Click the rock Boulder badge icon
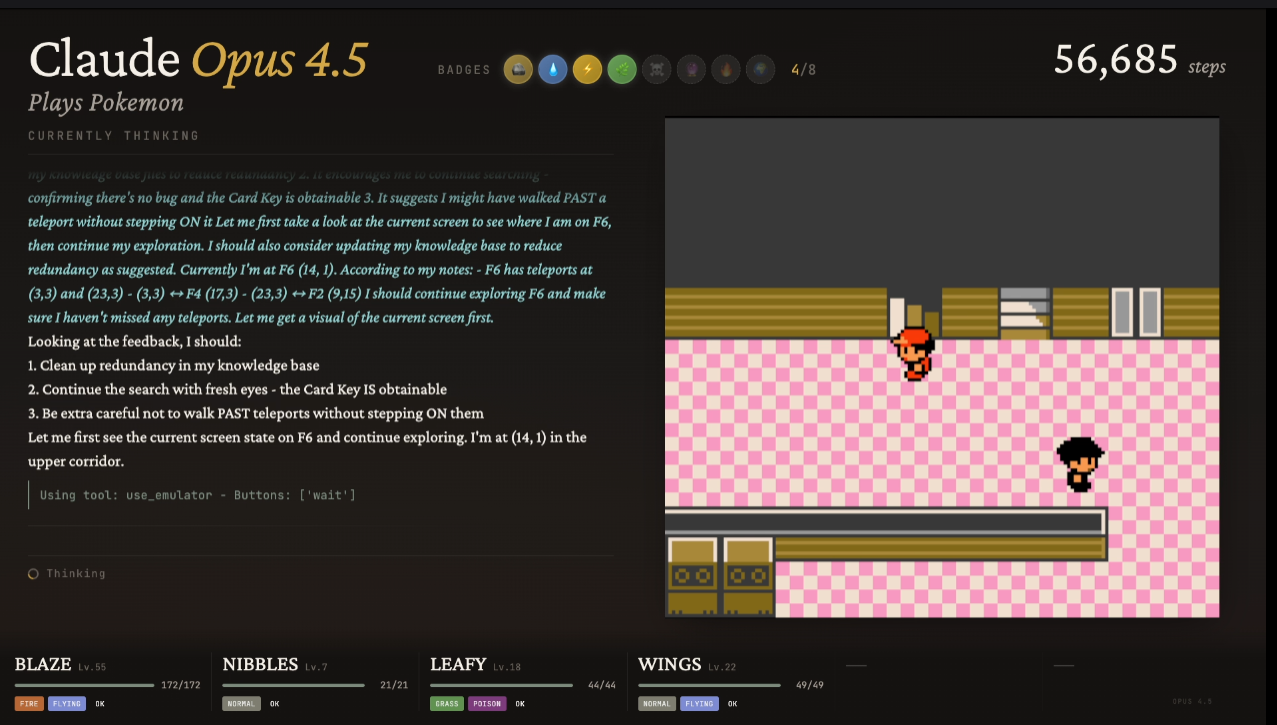Image resolution: width=1277 pixels, height=725 pixels. [518, 69]
